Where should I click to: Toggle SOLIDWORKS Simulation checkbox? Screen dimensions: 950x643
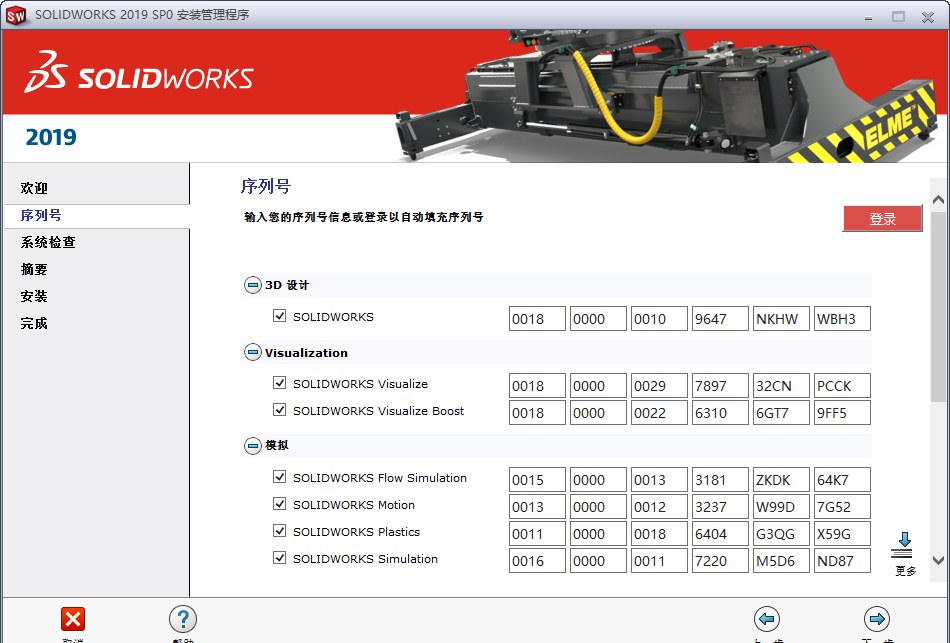coord(279,558)
